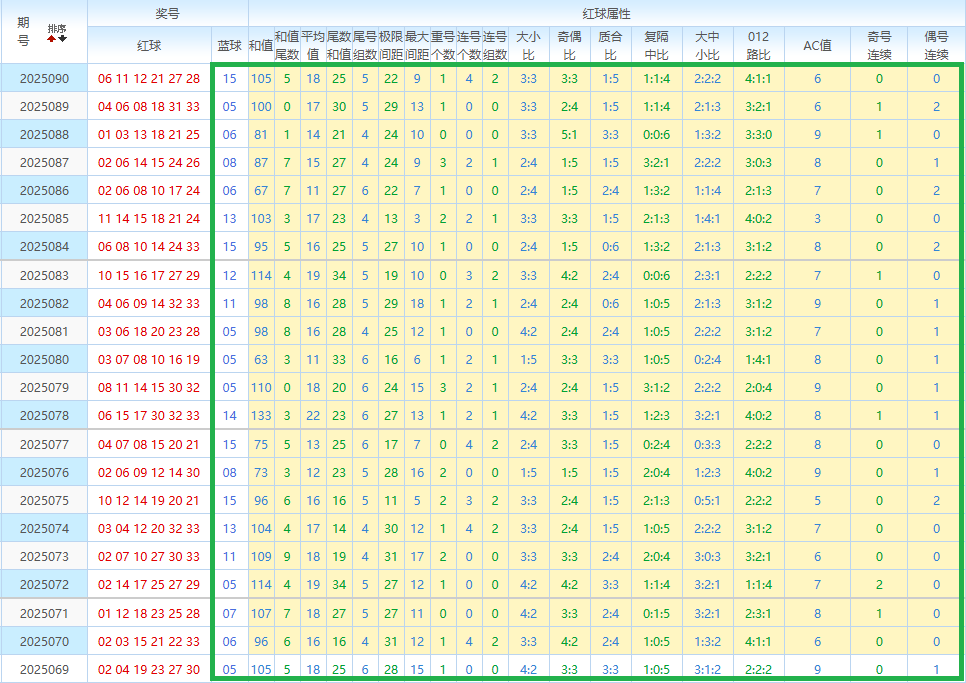Click red balls 10 12 14 19 20 21
This screenshot has height=683, width=966.
pos(149,500)
